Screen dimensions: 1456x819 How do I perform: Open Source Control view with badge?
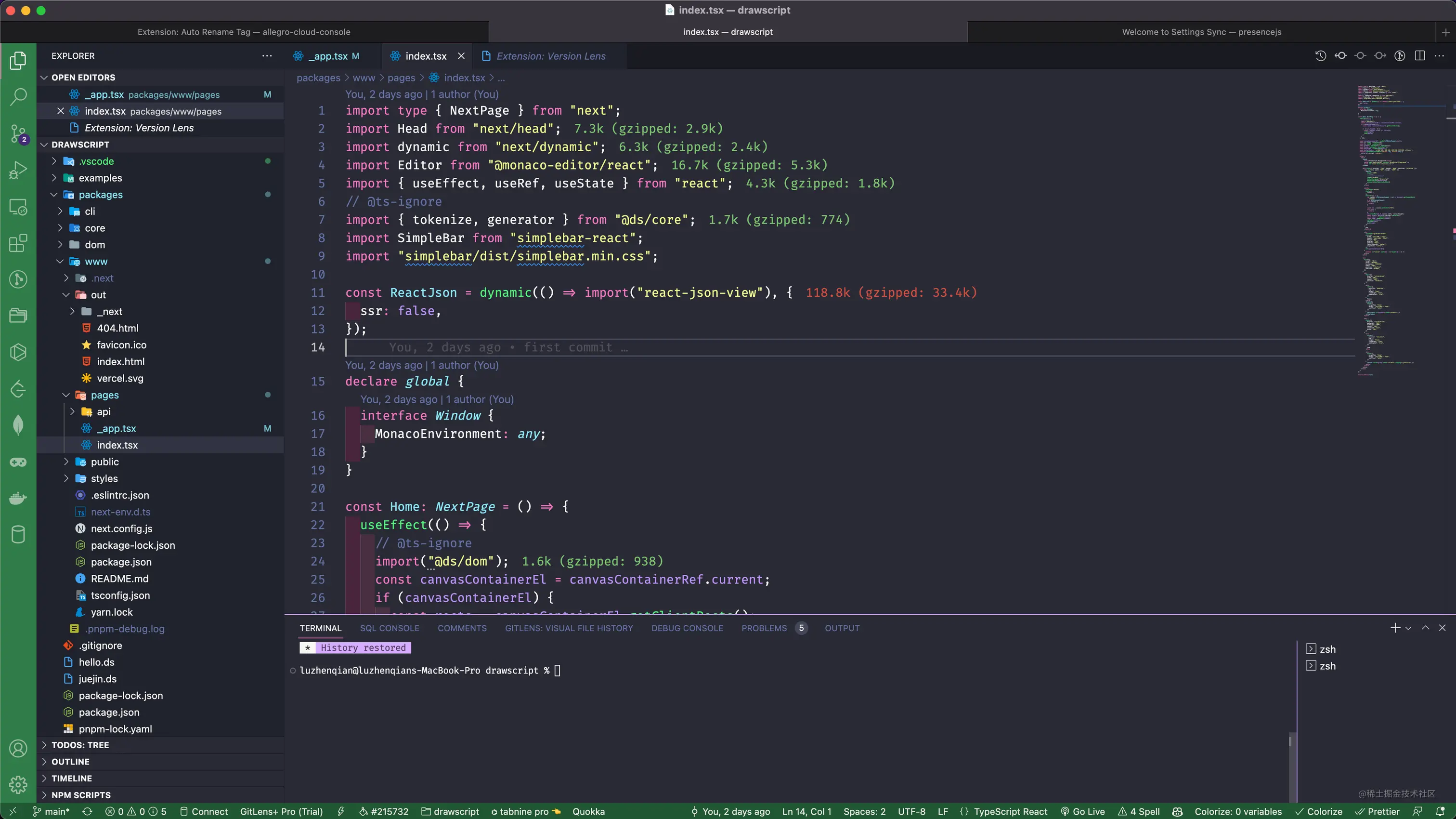18,134
